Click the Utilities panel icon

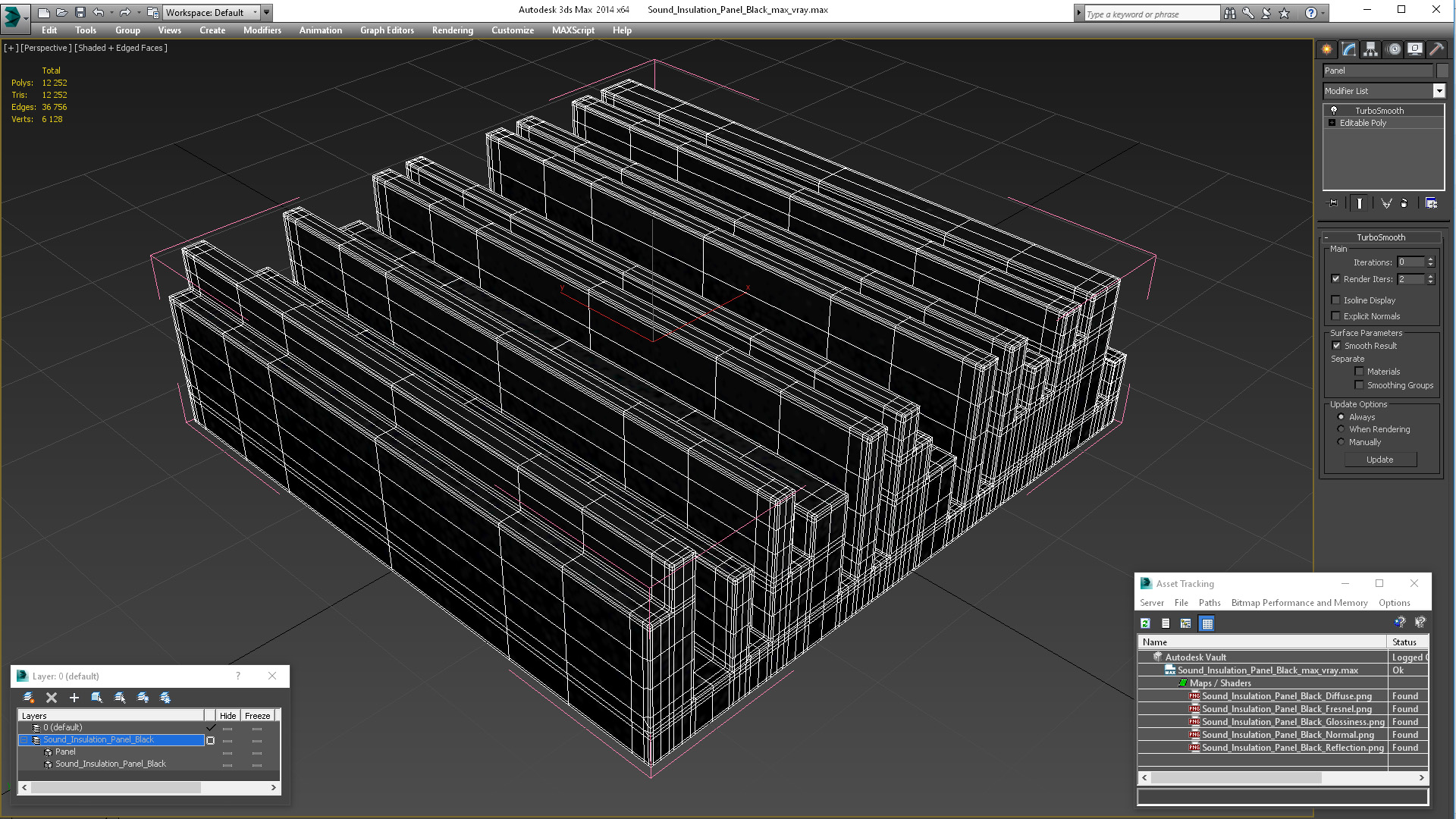[1437, 49]
